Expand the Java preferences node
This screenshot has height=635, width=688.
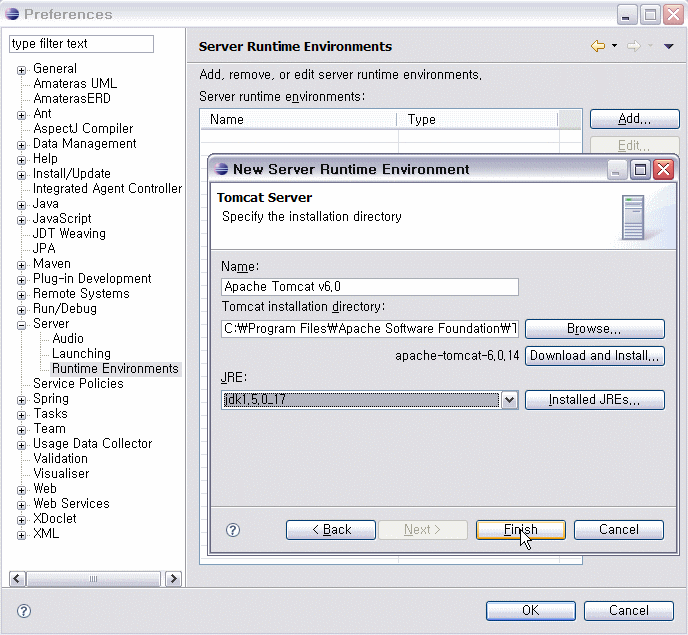coord(21,204)
